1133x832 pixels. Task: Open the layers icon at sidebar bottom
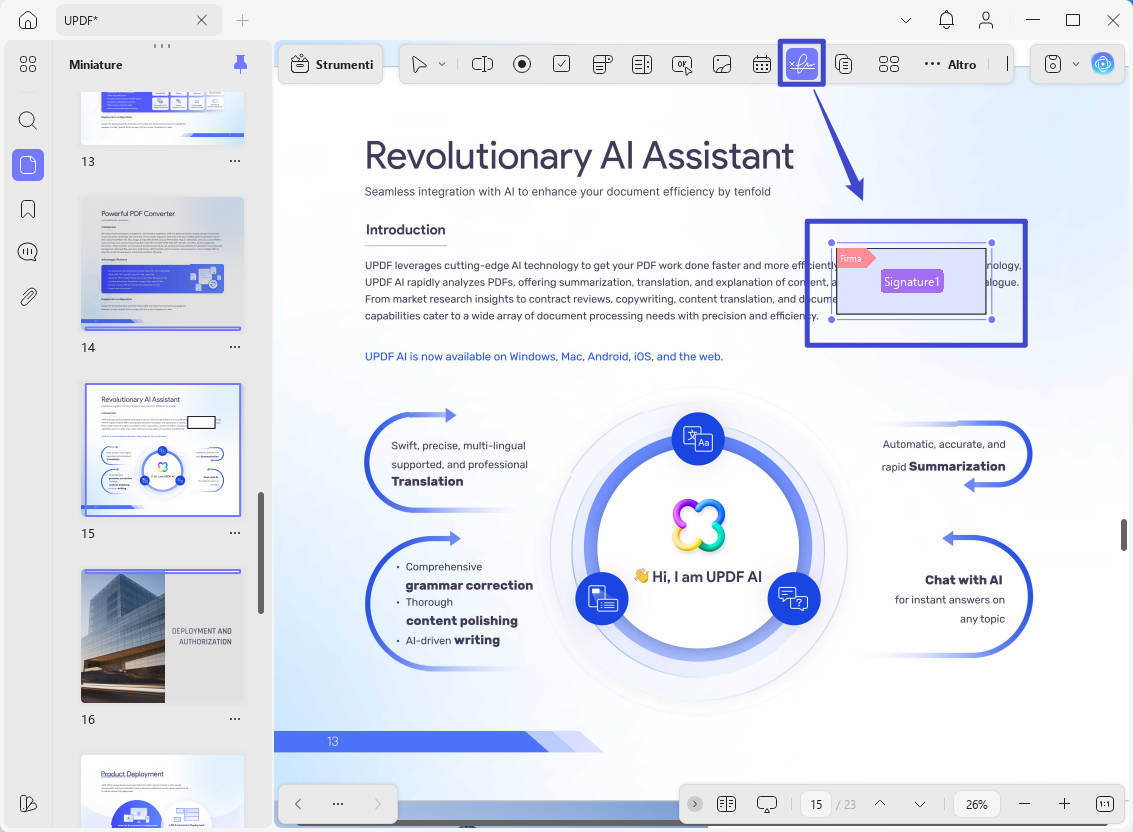pos(27,803)
